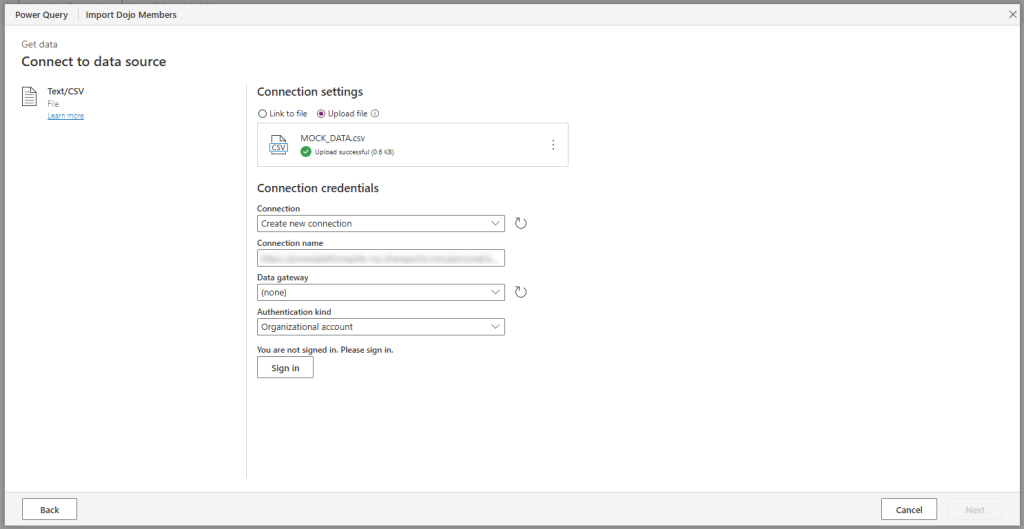
Task: Refresh the Data gateway list
Action: pos(520,292)
